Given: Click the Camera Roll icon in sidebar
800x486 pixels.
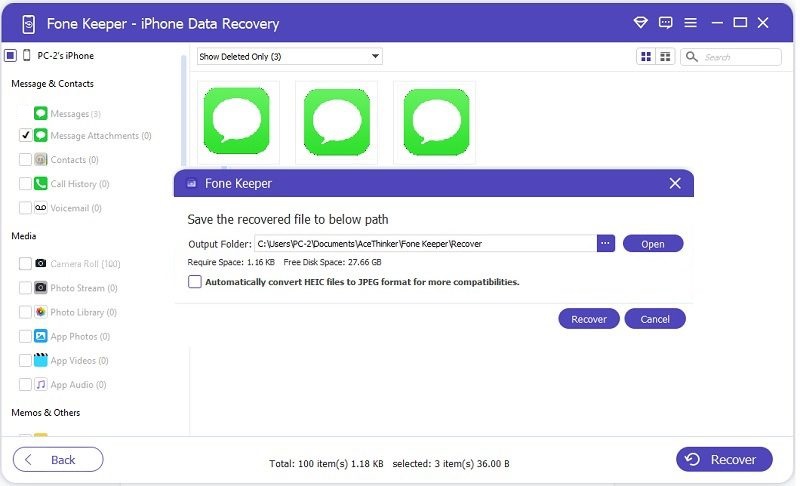Looking at the screenshot, I should pos(41,264).
